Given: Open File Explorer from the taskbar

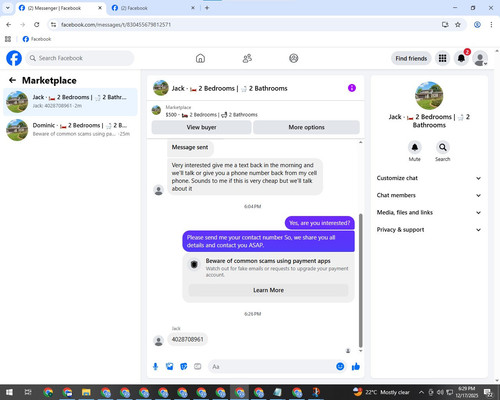Looking at the screenshot, I should point(86,392).
